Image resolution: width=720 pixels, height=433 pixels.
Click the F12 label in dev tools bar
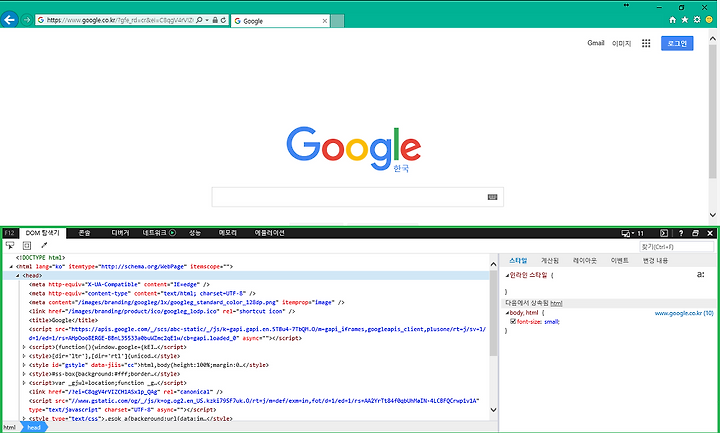pyautogui.click(x=9, y=233)
